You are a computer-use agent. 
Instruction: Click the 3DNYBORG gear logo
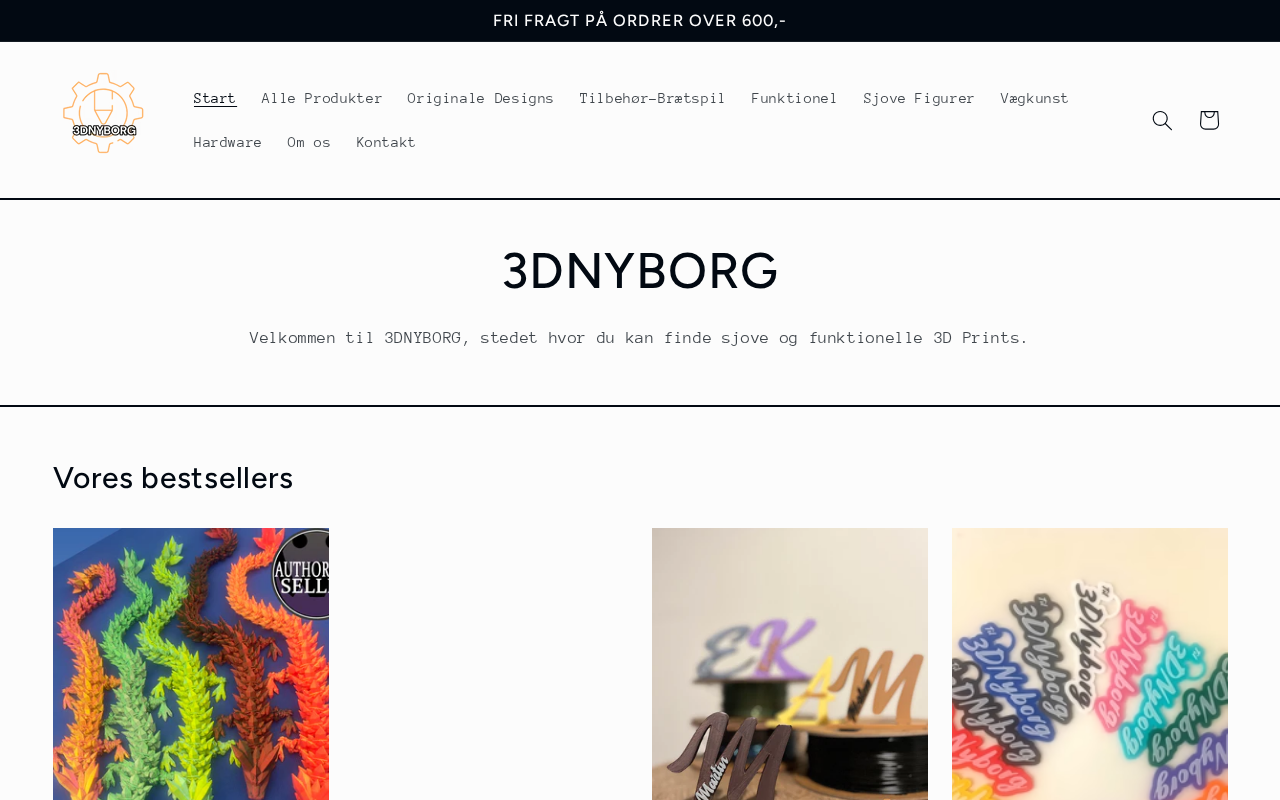103,113
